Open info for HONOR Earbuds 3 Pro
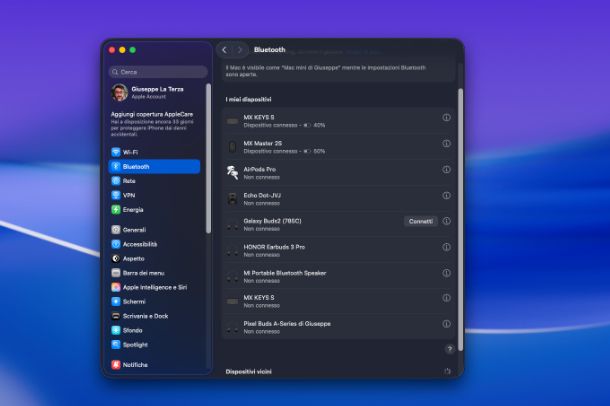610x406 pixels. coord(446,247)
